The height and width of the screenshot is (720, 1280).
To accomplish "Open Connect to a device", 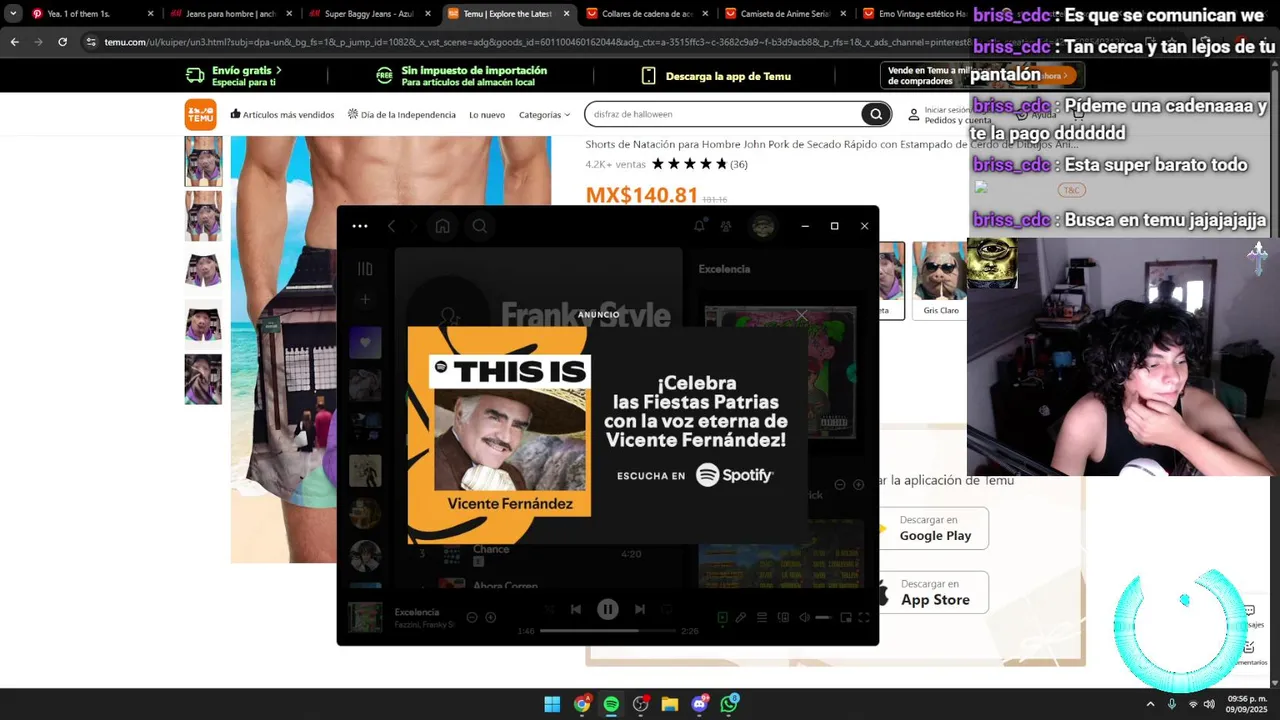I will coord(783,617).
